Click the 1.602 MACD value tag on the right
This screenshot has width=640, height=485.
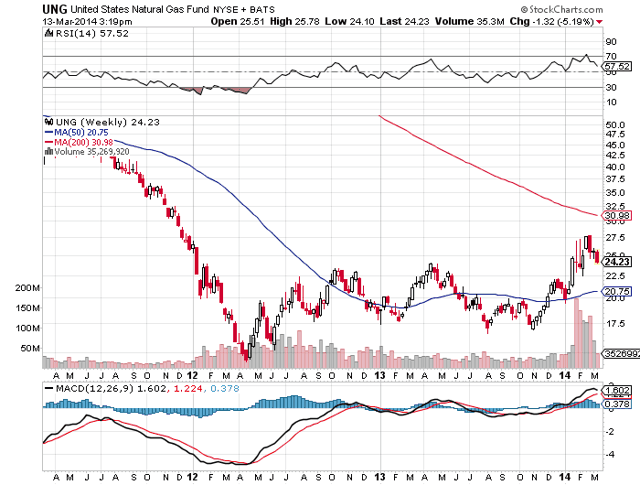click(x=617, y=389)
